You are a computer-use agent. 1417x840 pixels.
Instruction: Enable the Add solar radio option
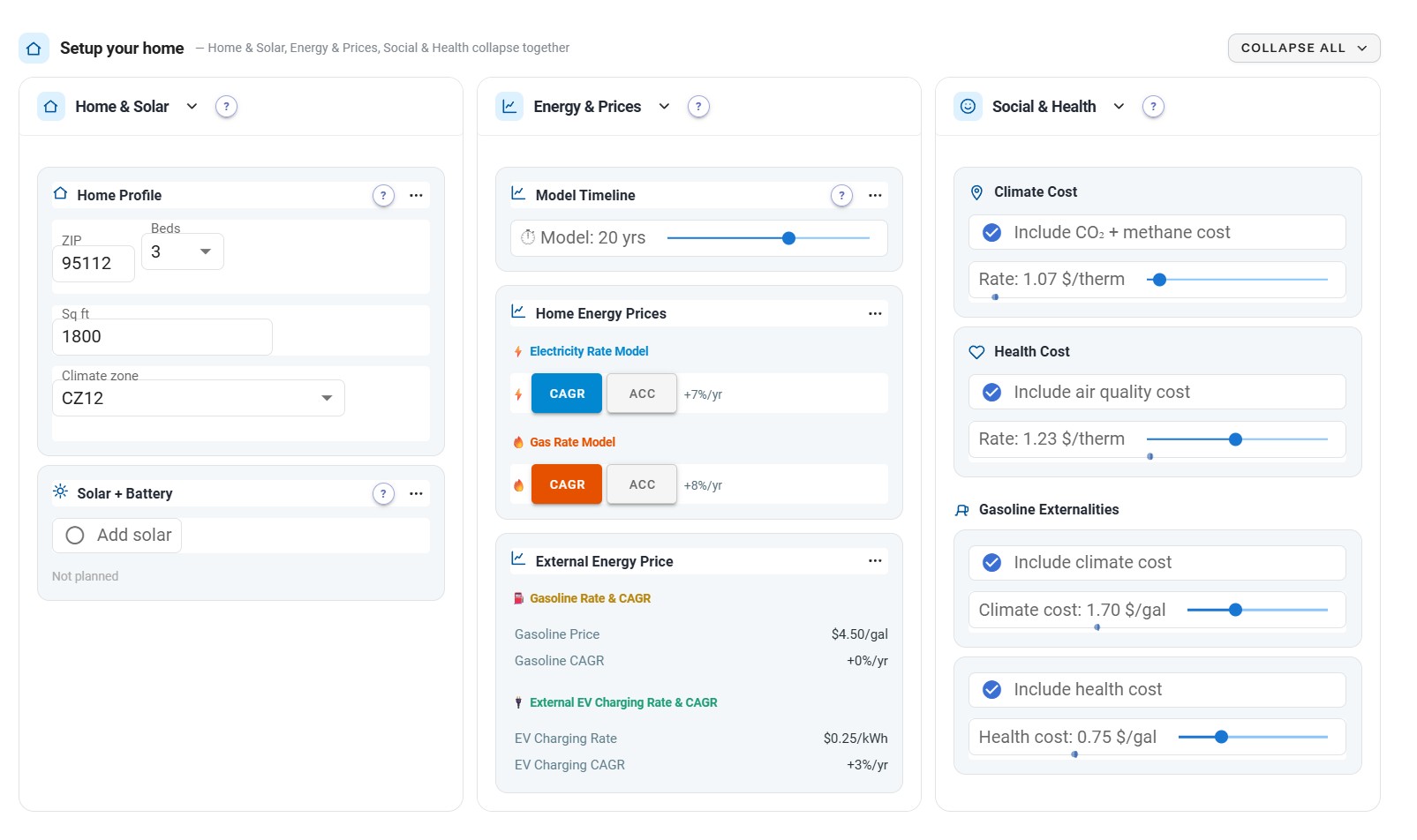[x=75, y=536]
